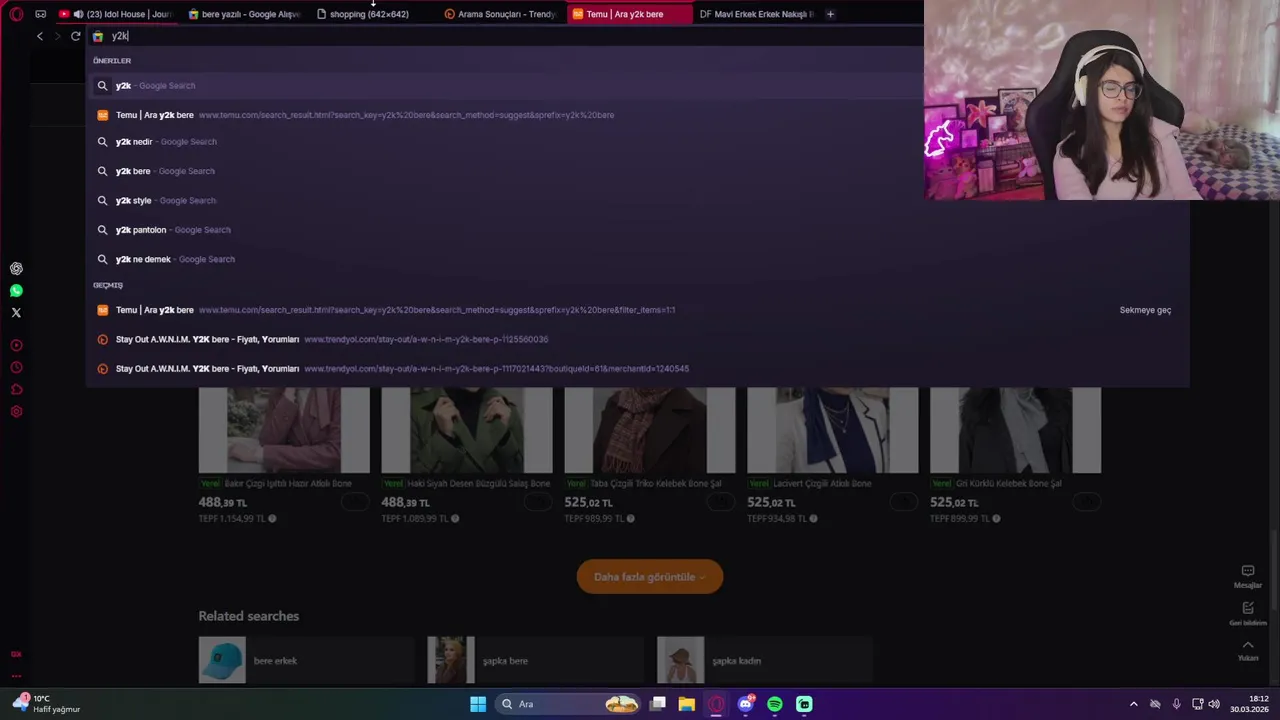Open Spotify from the taskbar
Image resolution: width=1280 pixels, height=720 pixels.
point(775,704)
